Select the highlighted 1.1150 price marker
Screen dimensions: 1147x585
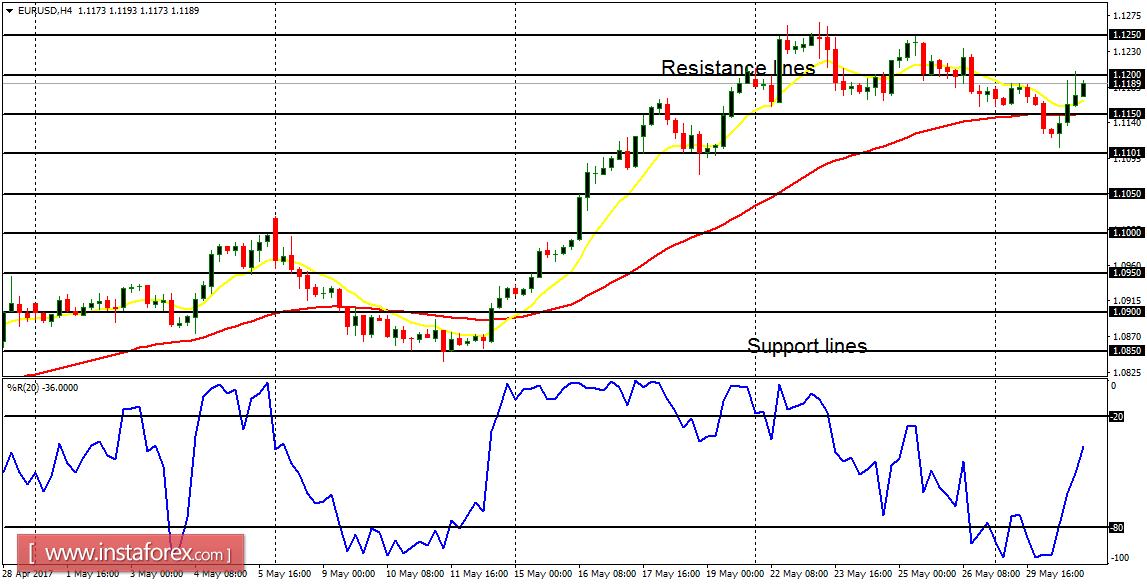pos(1128,112)
